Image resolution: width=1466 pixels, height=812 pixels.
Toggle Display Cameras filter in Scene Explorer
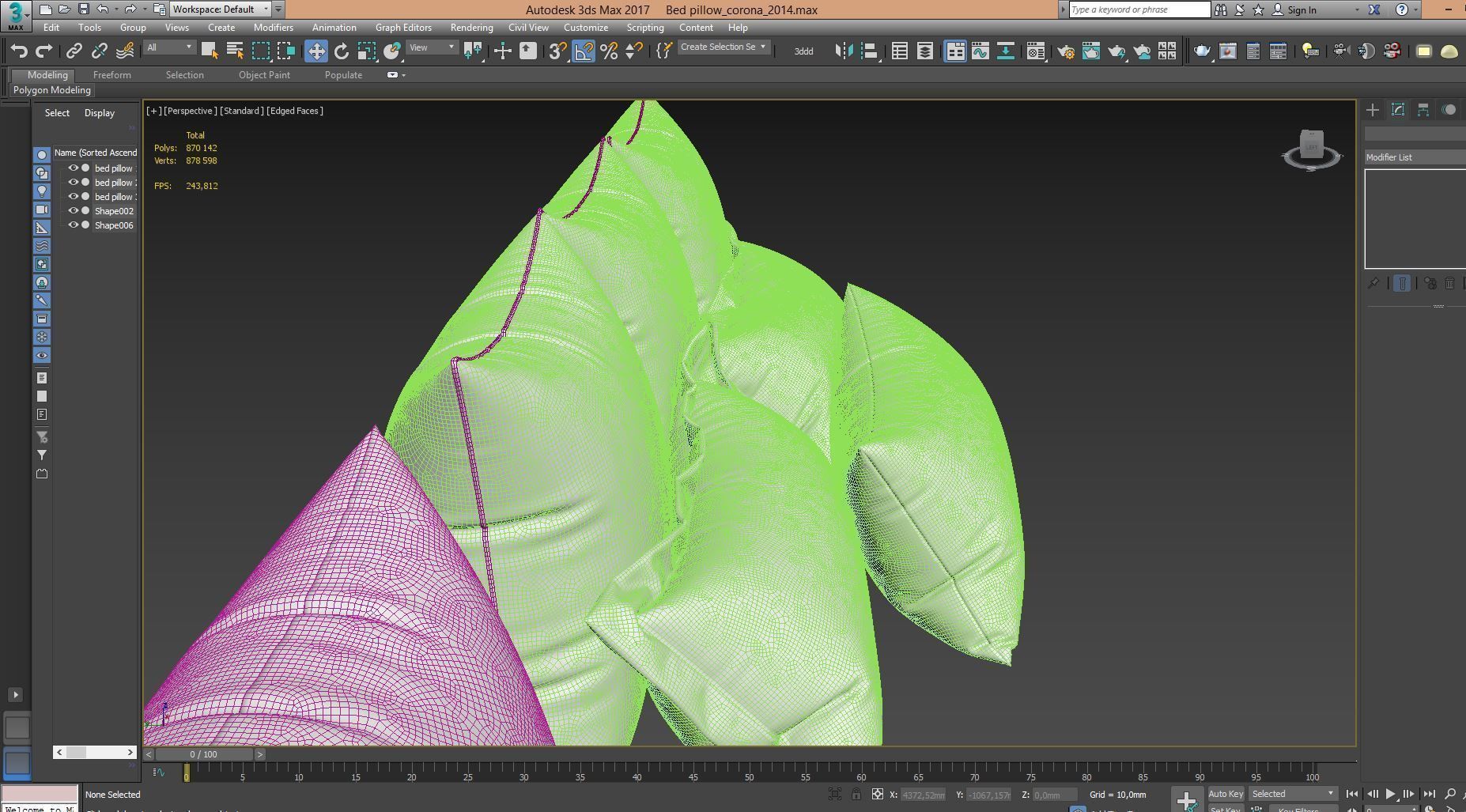[42, 210]
